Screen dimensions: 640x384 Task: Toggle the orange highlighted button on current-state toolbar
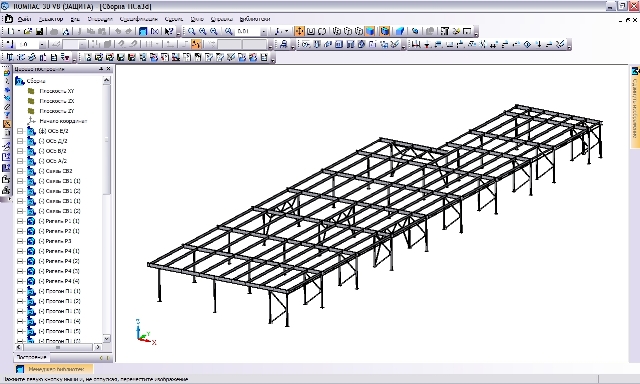[196, 44]
